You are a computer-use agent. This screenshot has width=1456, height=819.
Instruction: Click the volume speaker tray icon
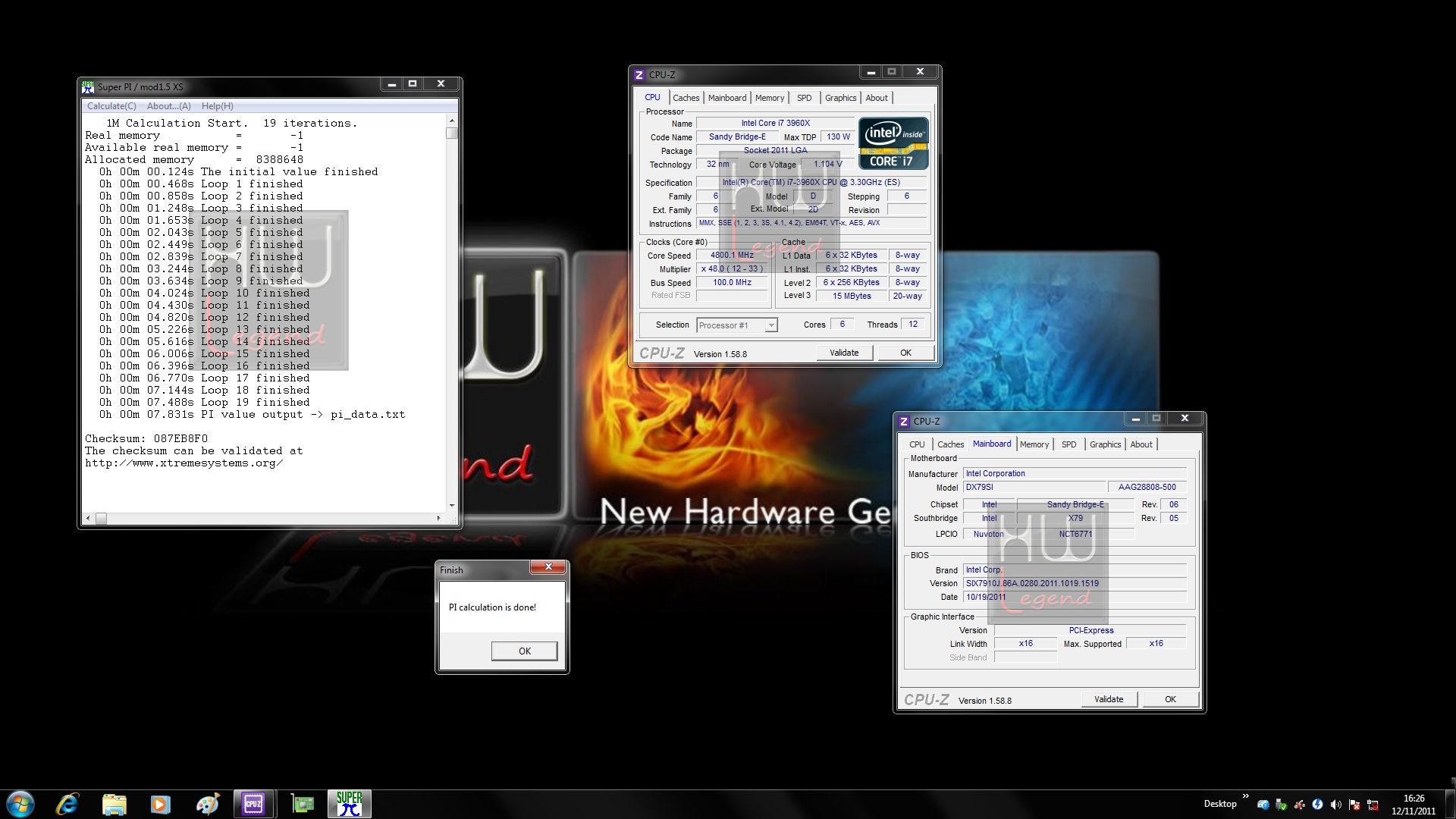(x=1335, y=805)
